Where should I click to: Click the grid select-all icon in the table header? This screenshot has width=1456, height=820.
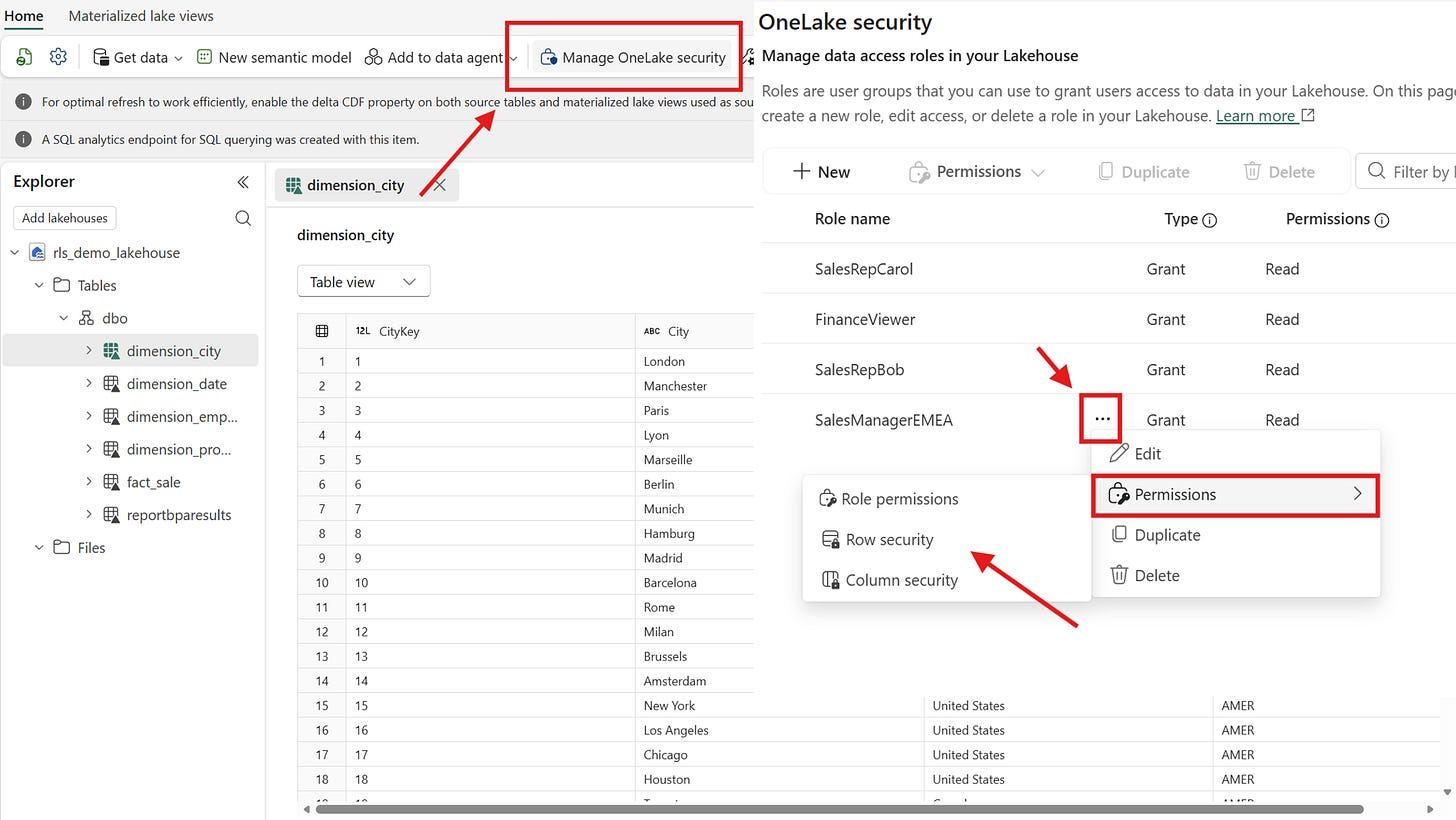322,331
